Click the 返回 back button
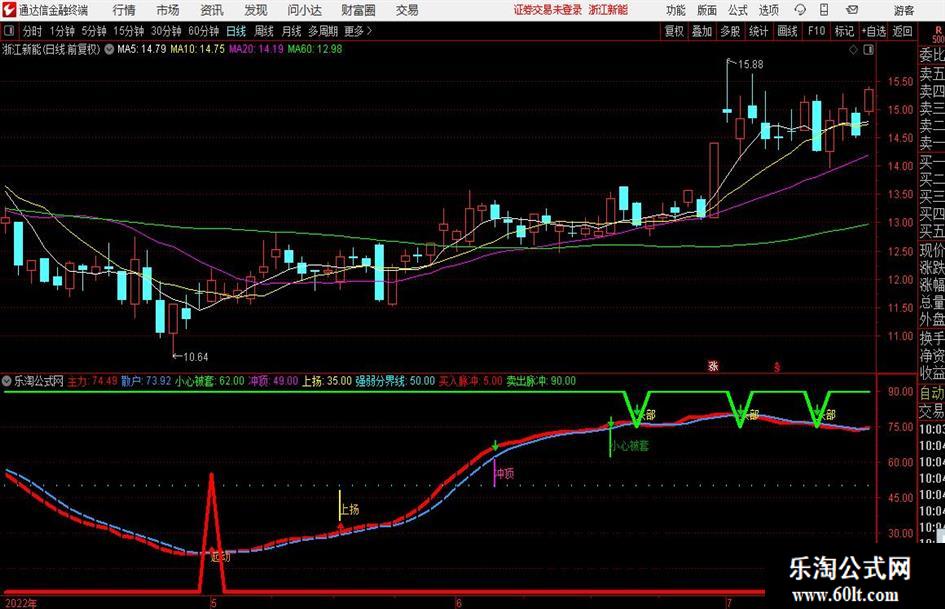This screenshot has height=609, width=945. point(902,31)
